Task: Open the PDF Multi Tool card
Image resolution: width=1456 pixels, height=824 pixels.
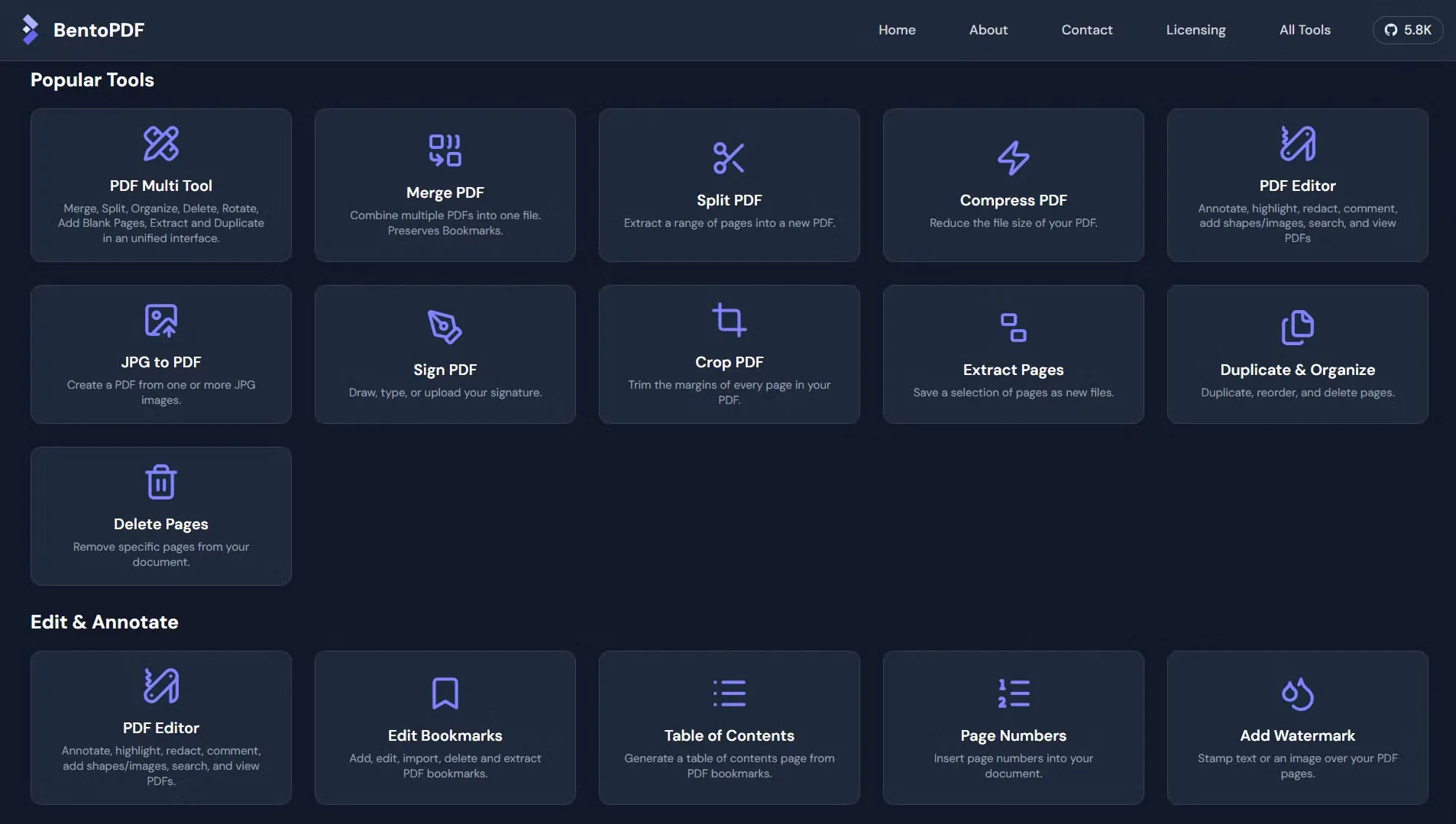Action: click(x=160, y=185)
